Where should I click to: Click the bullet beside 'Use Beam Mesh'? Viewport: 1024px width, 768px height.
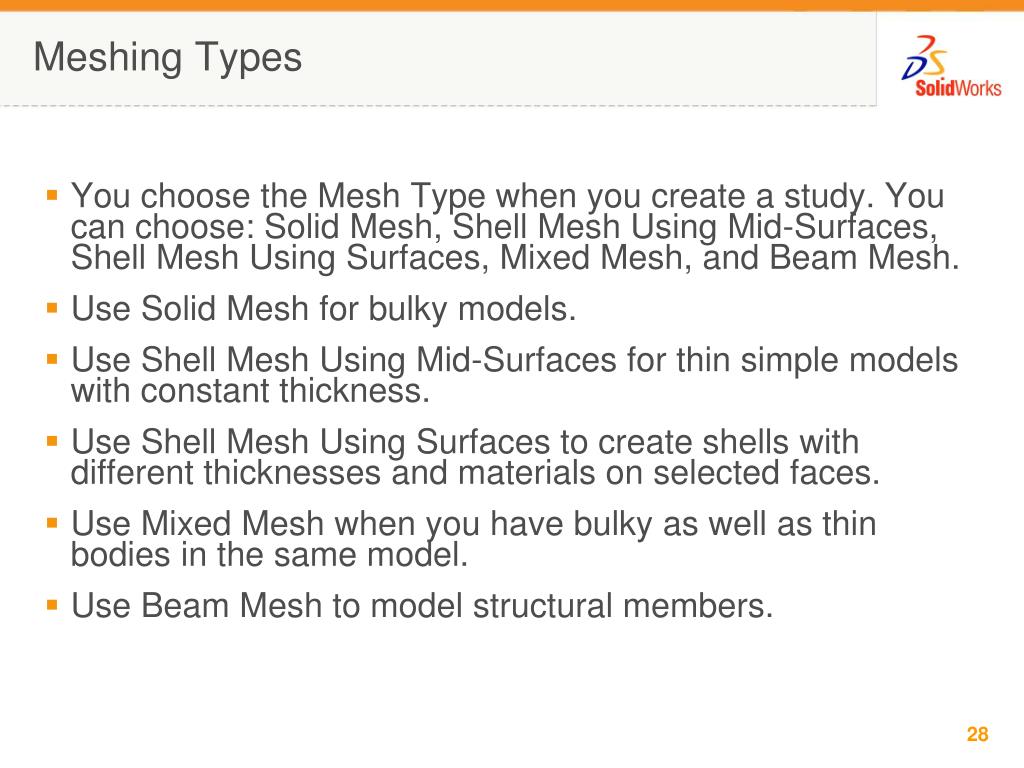pyautogui.click(x=52, y=605)
